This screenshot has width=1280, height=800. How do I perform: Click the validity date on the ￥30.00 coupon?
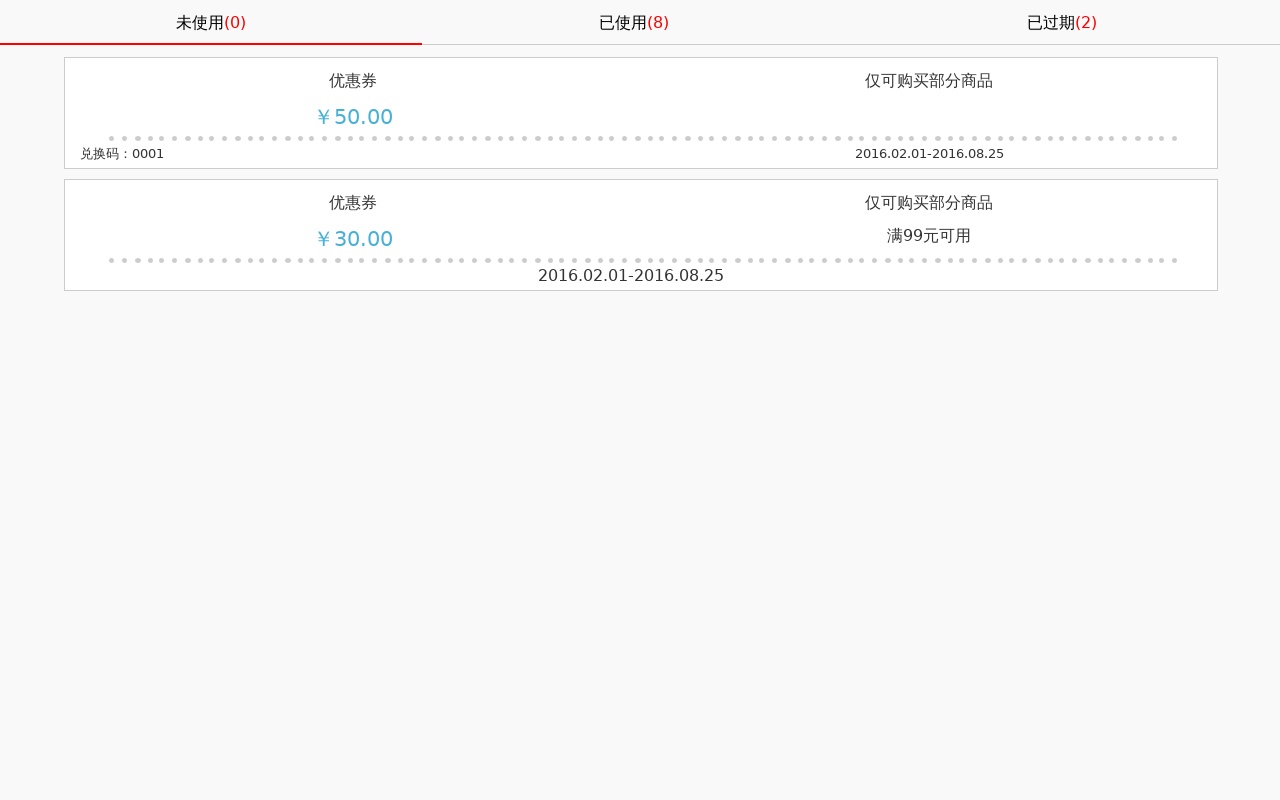[x=631, y=275]
